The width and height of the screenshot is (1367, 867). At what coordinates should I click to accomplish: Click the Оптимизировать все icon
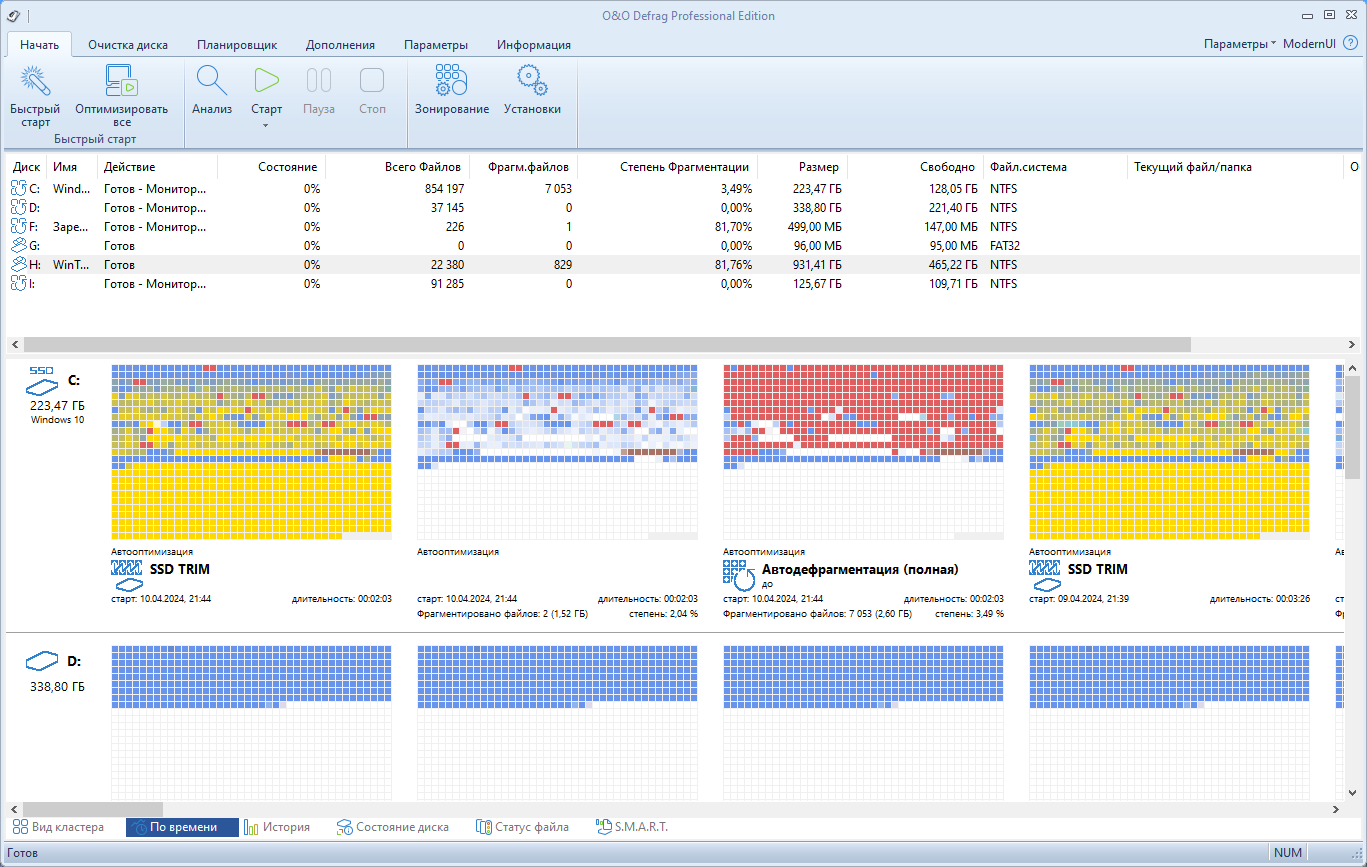pos(121,81)
